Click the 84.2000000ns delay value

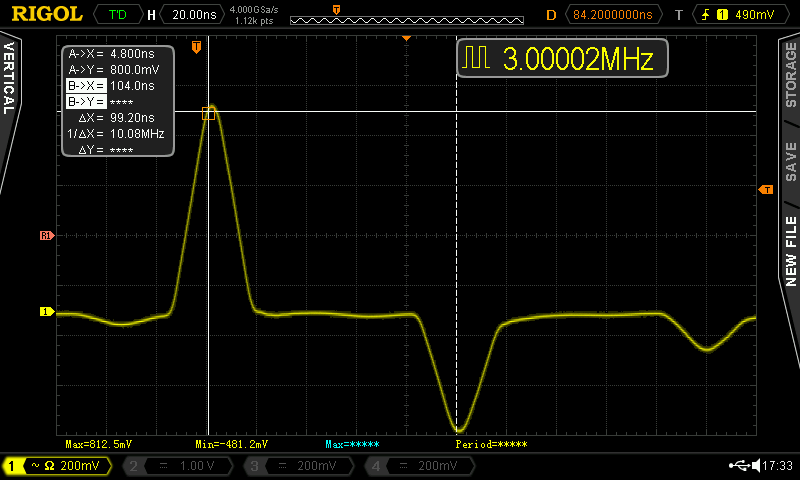(x=613, y=14)
